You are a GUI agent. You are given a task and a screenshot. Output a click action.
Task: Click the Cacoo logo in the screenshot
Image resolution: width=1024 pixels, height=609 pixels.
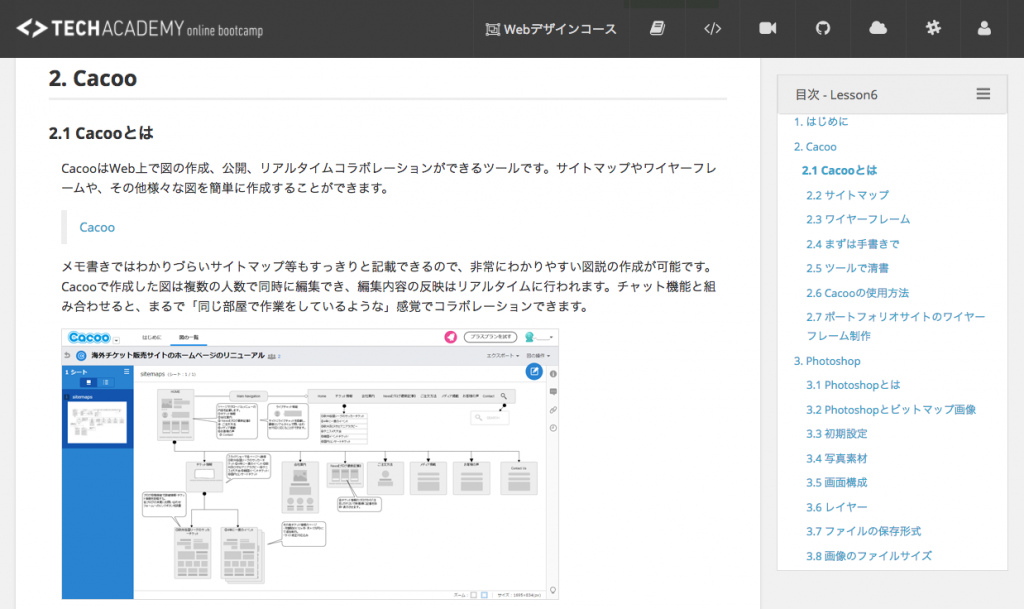[x=89, y=337]
